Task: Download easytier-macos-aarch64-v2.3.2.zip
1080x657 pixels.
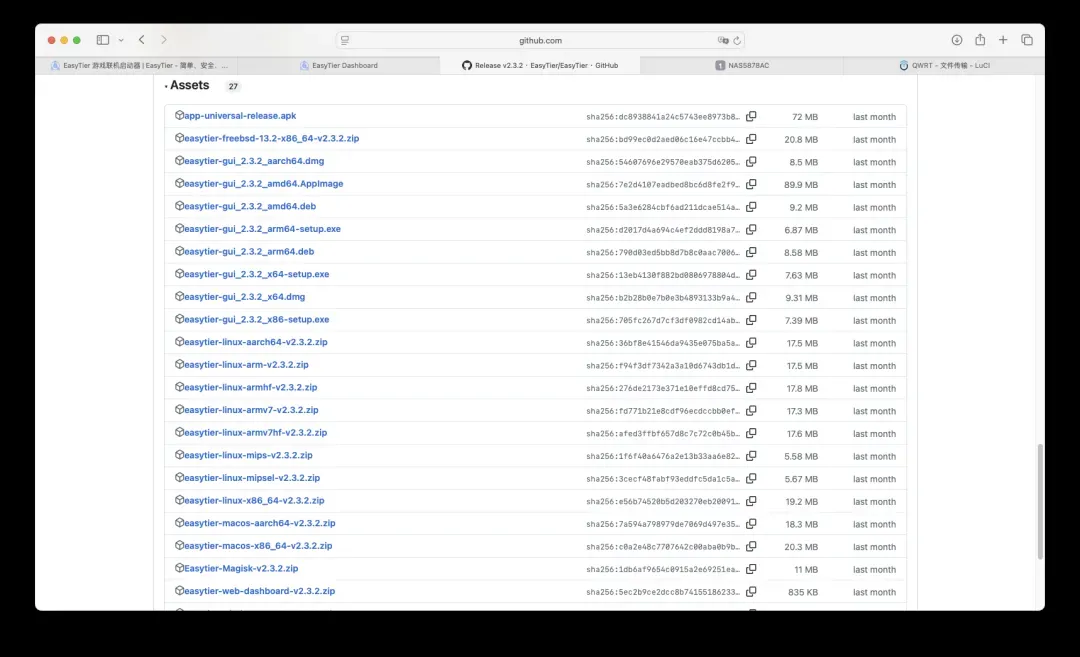Action: [x=259, y=523]
